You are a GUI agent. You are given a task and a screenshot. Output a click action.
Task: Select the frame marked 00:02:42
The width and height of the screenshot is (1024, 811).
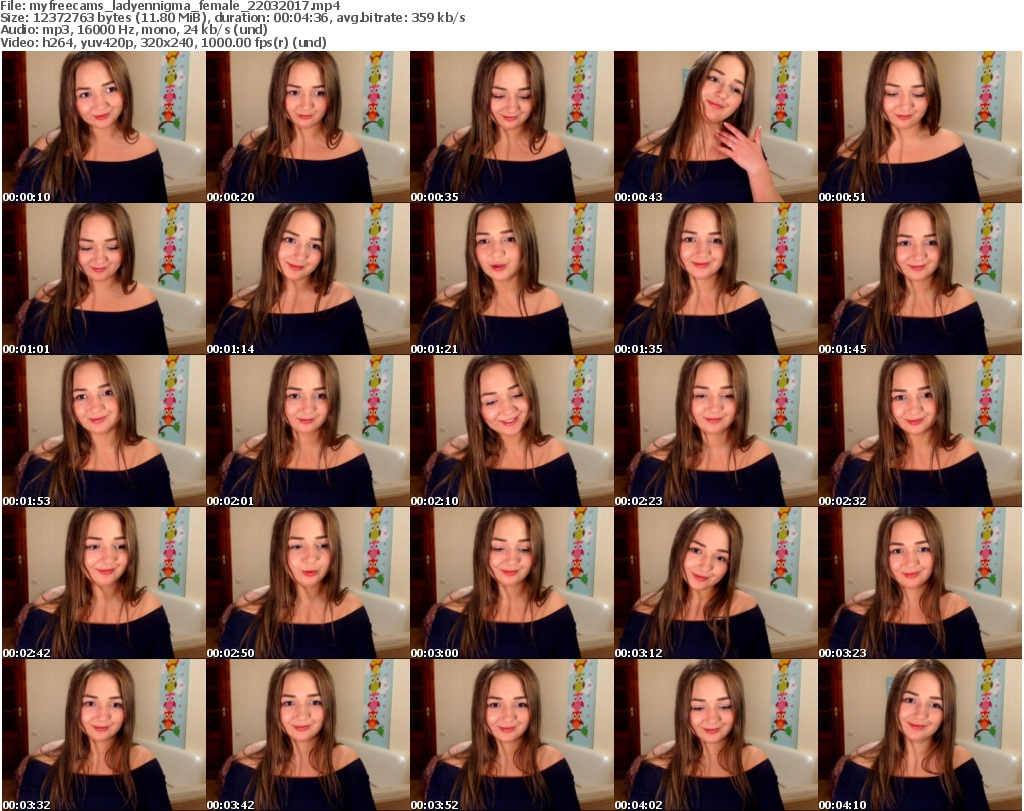tap(103, 583)
